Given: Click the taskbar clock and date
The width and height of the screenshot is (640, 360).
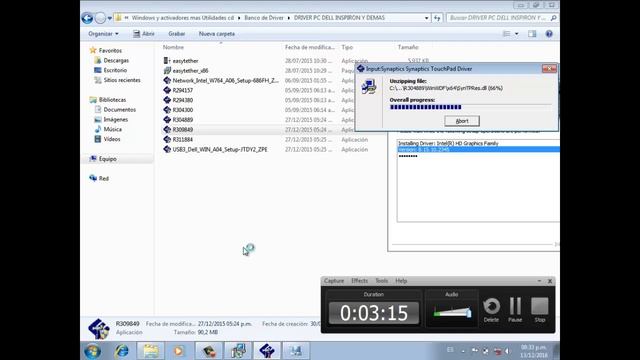Looking at the screenshot, I should tap(533, 351).
